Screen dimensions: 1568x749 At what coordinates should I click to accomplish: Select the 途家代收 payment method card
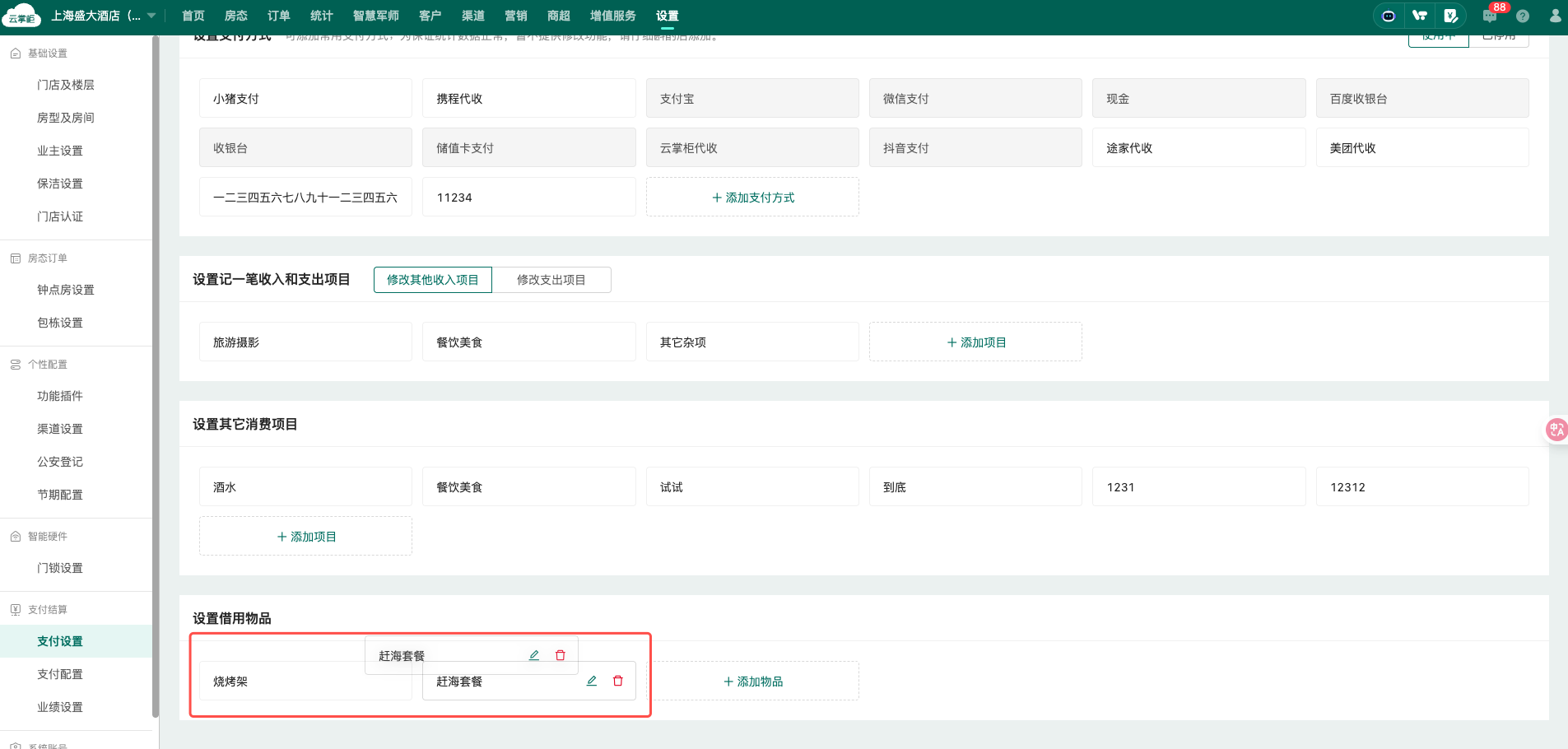click(x=1198, y=148)
